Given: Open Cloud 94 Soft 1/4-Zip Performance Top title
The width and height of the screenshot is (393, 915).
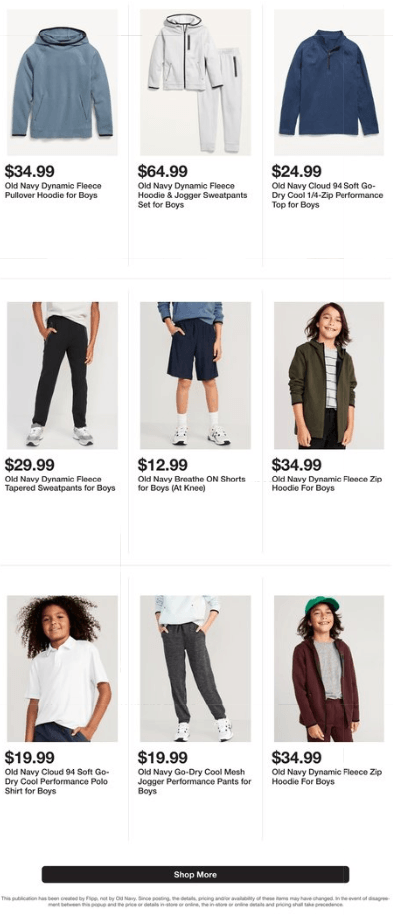Looking at the screenshot, I should pos(327,195).
